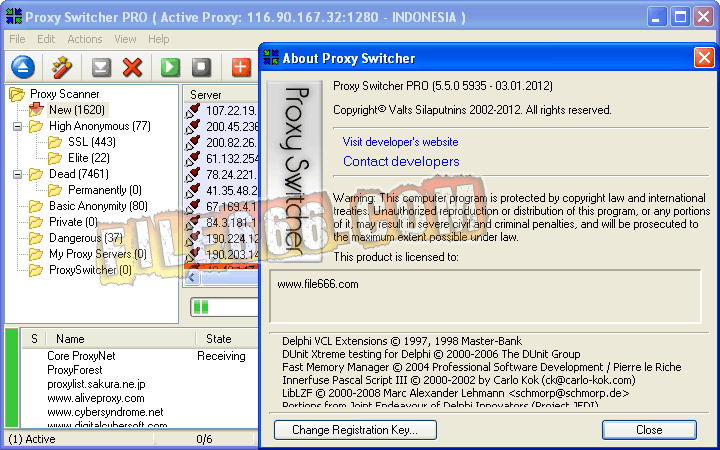Select the www.aliveproxy.com source
720x450 pixels.
click(140, 398)
